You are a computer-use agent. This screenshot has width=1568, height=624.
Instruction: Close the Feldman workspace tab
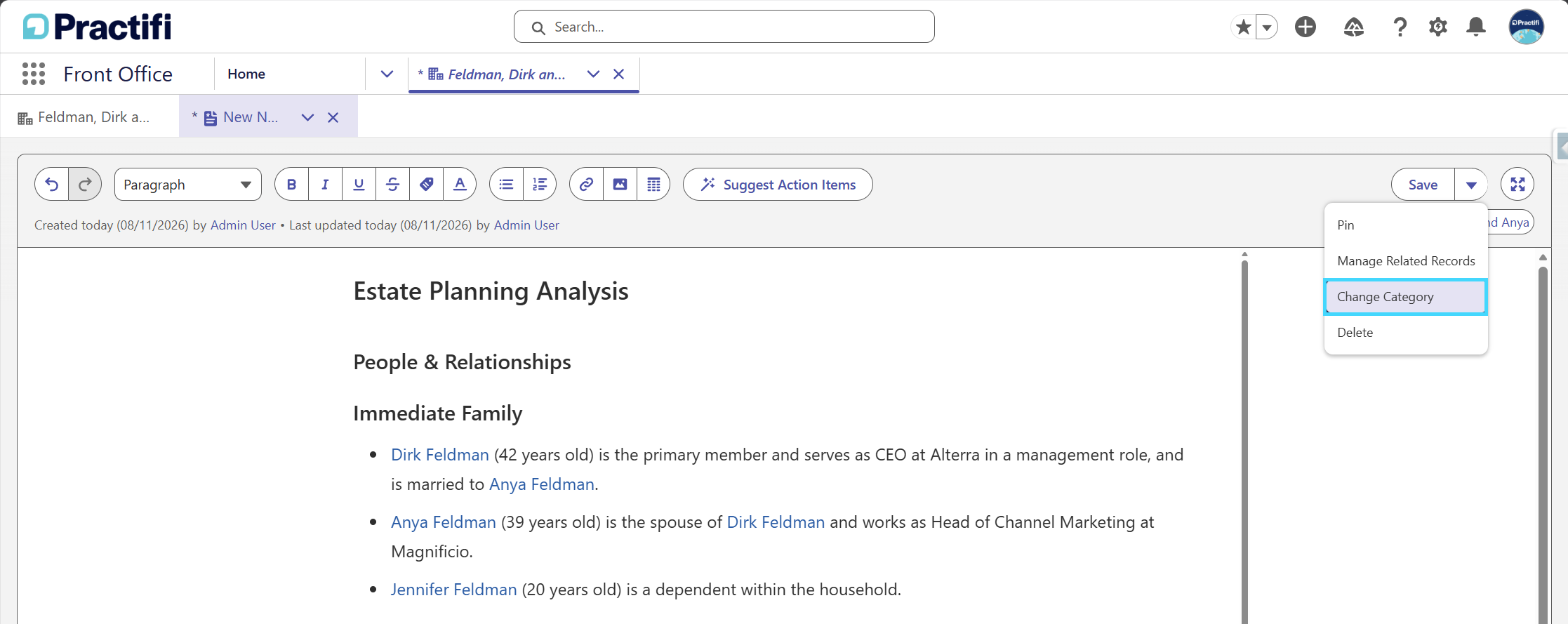(618, 74)
